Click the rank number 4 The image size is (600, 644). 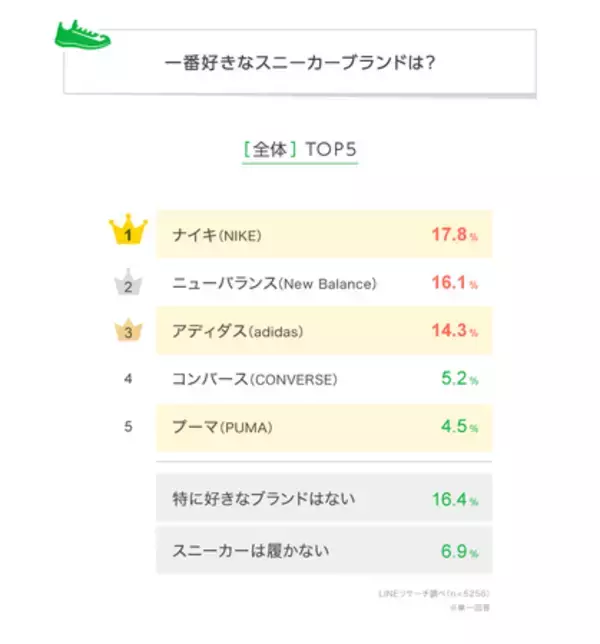coord(128,380)
